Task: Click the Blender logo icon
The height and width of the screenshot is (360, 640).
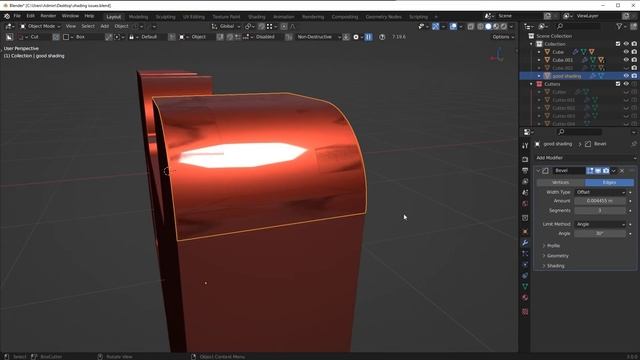Action: pyautogui.click(x=7, y=16)
